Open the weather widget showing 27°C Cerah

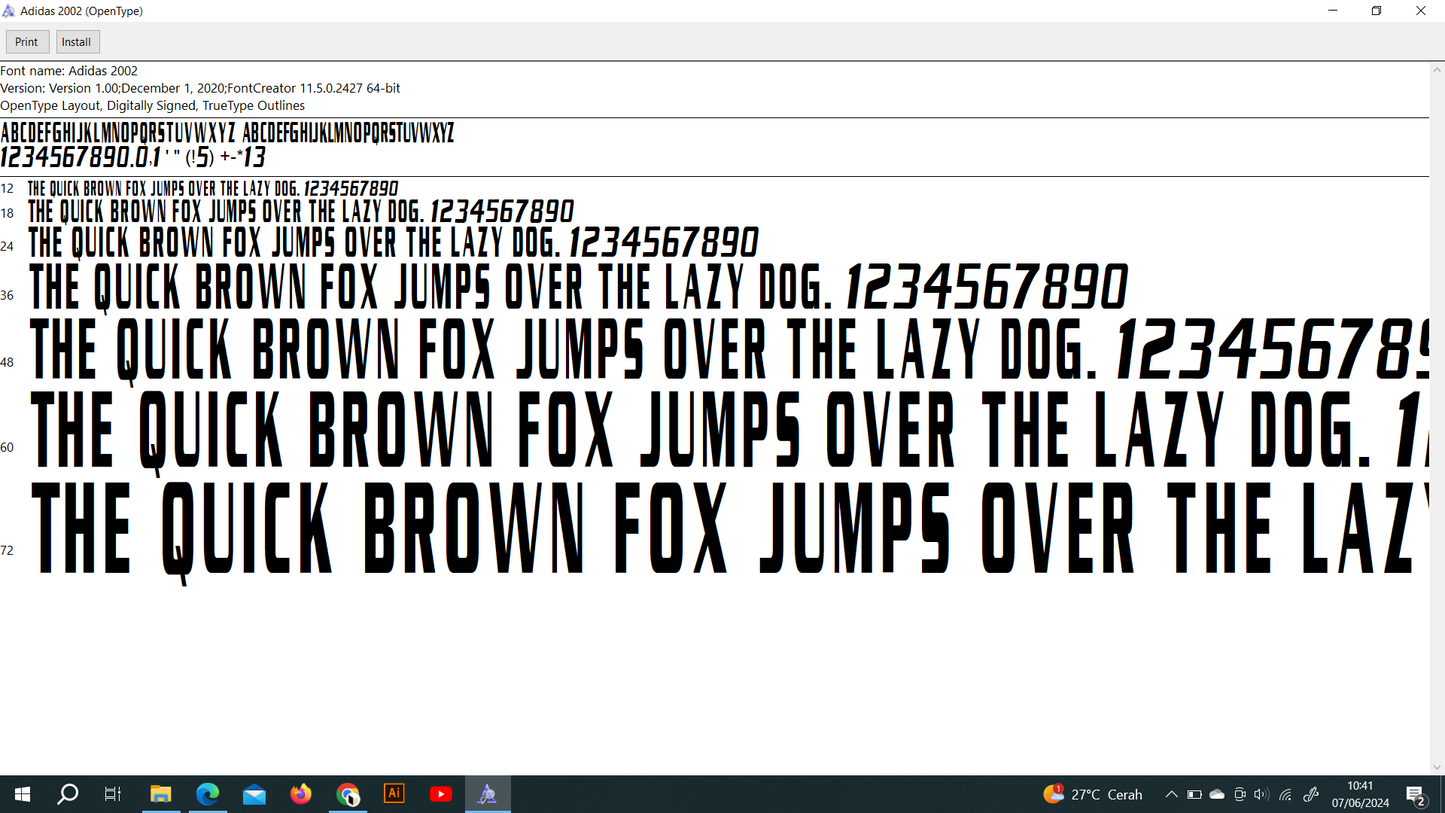[1093, 794]
